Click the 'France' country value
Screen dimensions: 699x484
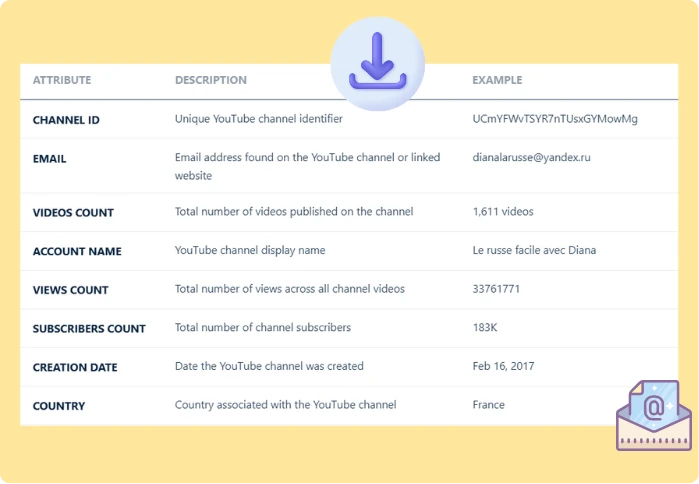489,405
